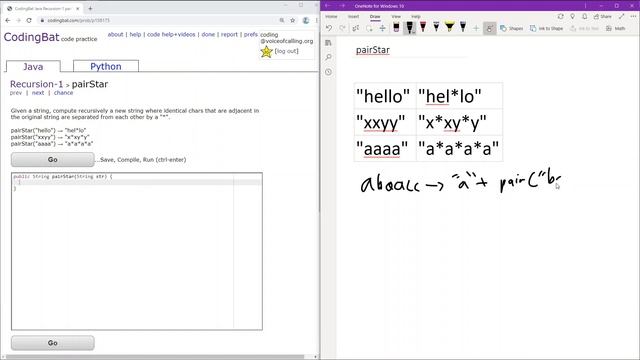Click the "xxyy" table cell in OneNote
640x360 pixels.
pyautogui.click(x=385, y=122)
